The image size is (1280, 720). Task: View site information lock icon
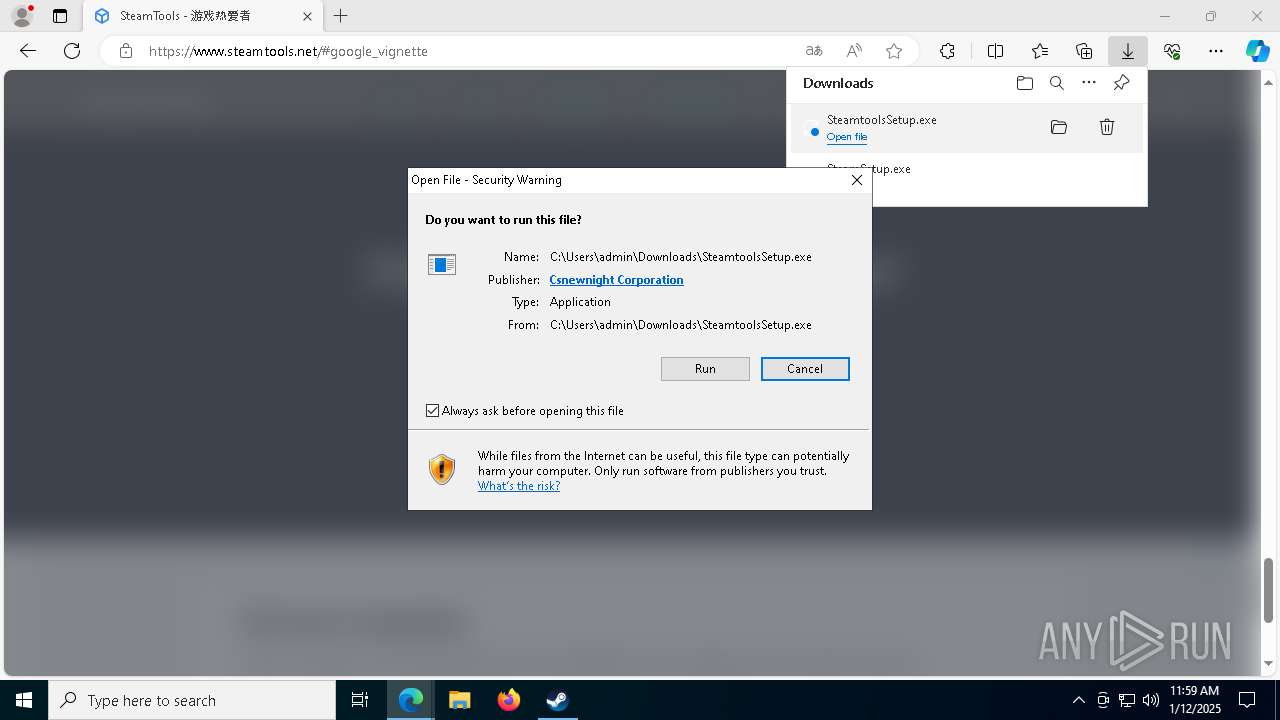(126, 51)
